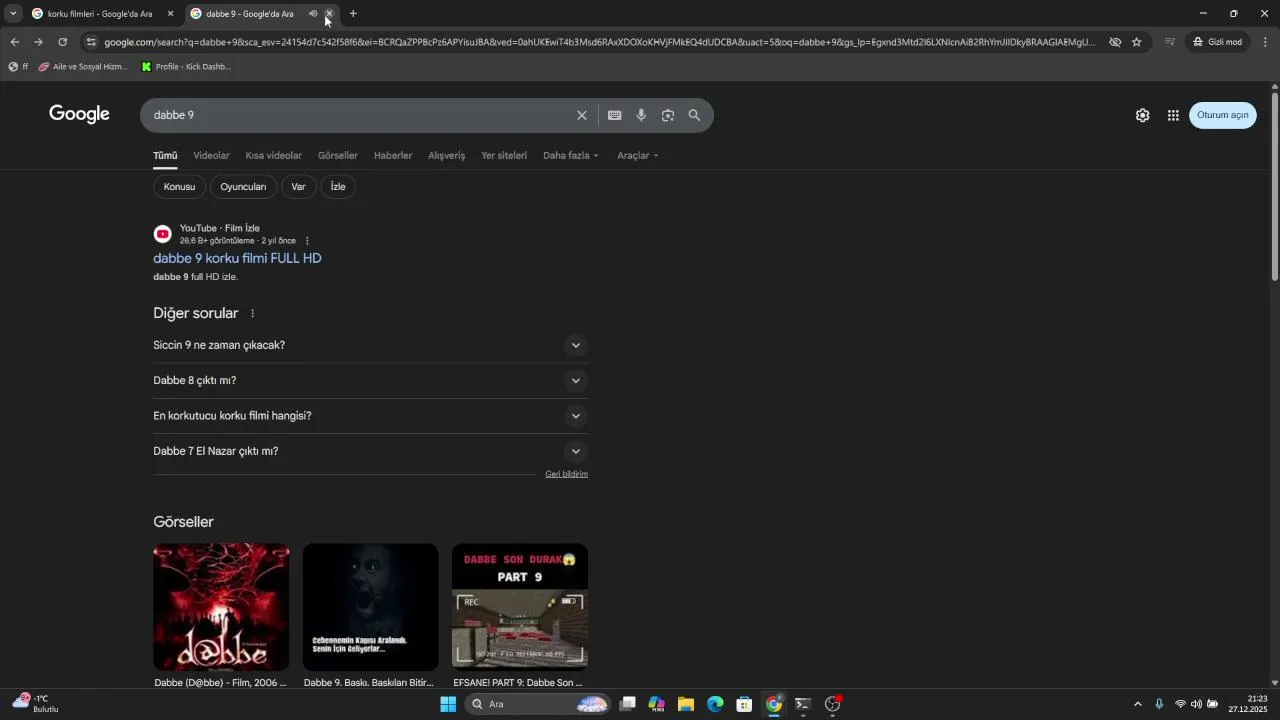Open the Aile ve Sosyal Hizm bookmark
The height and width of the screenshot is (720, 1280).
tap(83, 67)
